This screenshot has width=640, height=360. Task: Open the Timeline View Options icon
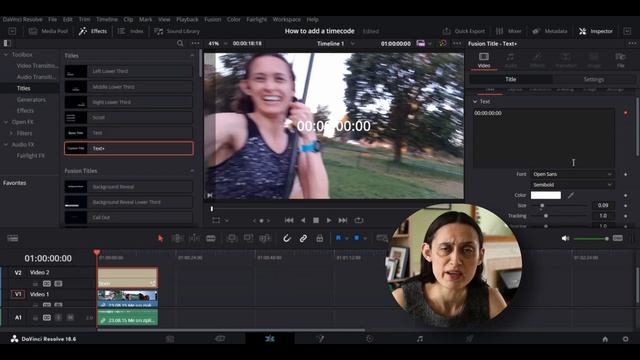[x=13, y=238]
